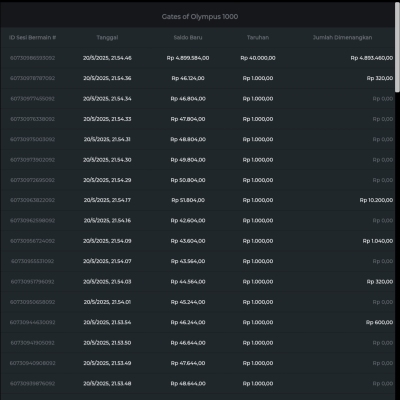Select the Rp 40.000,00 bet cell
The image size is (400, 400).
[258, 58]
